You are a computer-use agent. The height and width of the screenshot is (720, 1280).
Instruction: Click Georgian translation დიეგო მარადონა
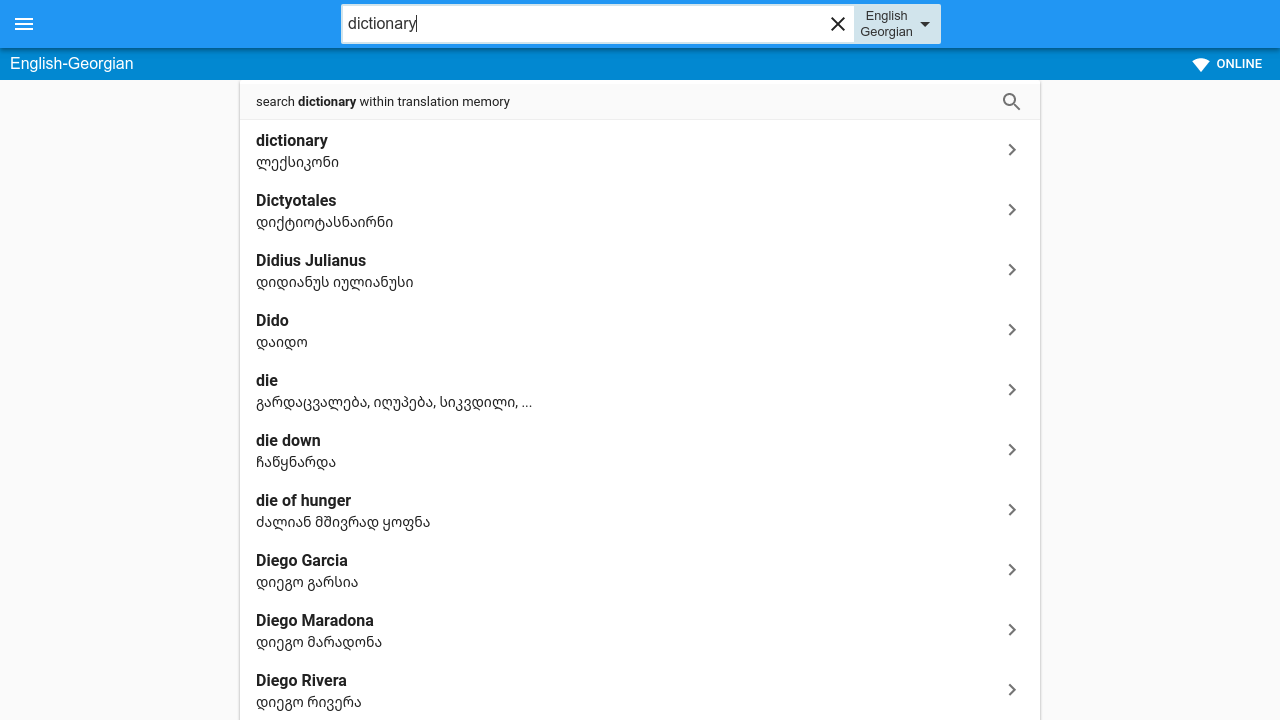click(x=319, y=643)
